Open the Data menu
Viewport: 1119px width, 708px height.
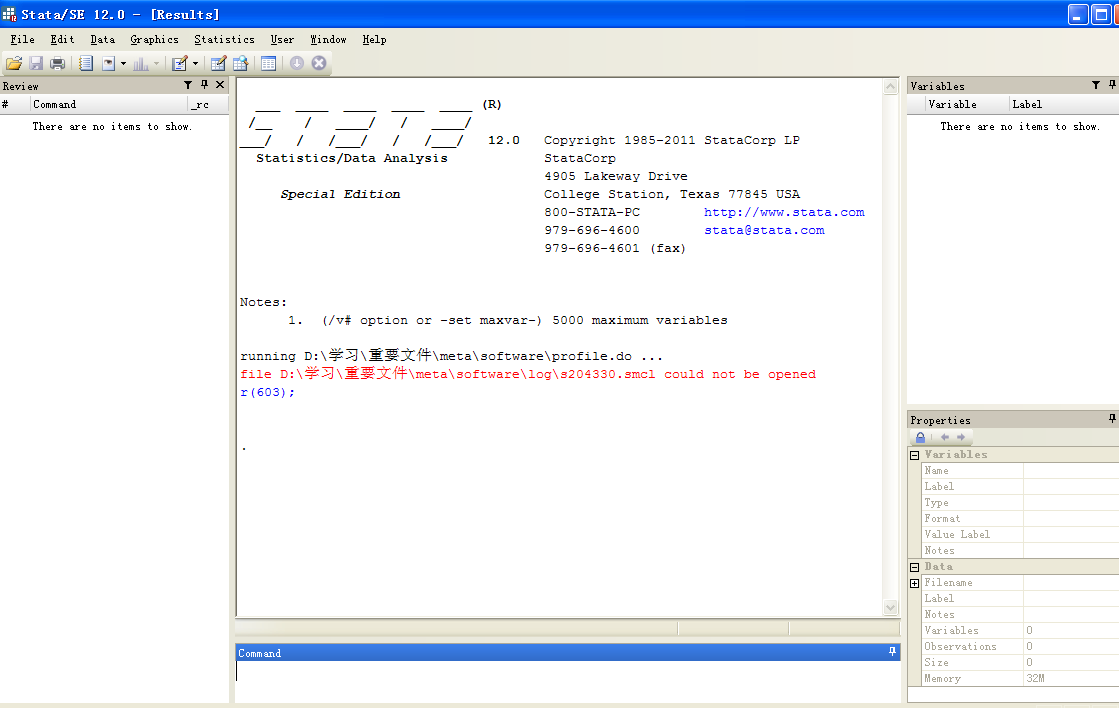tap(102, 39)
